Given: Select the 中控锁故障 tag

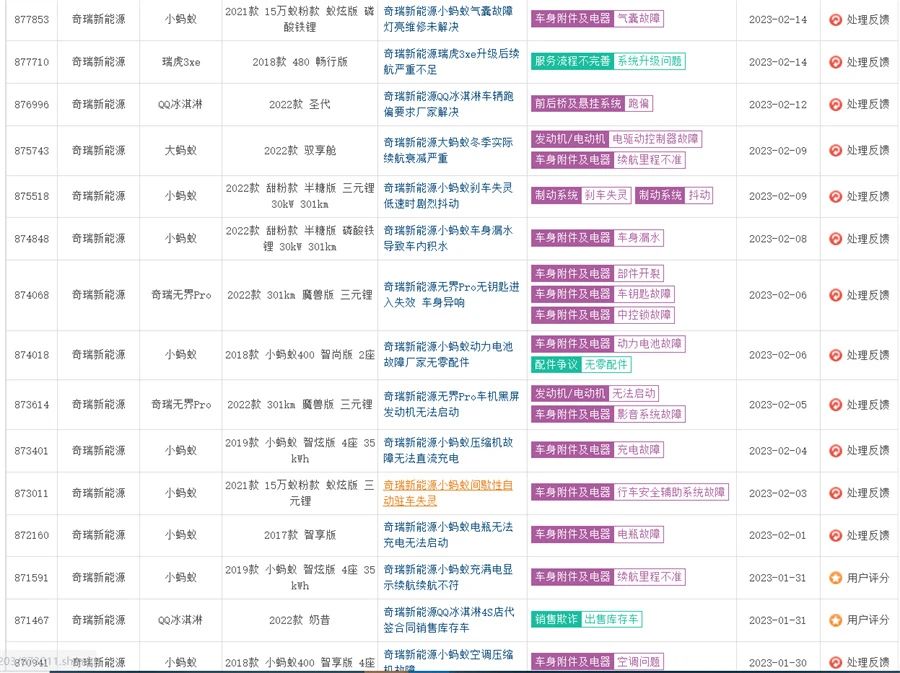Looking at the screenshot, I should [x=643, y=315].
